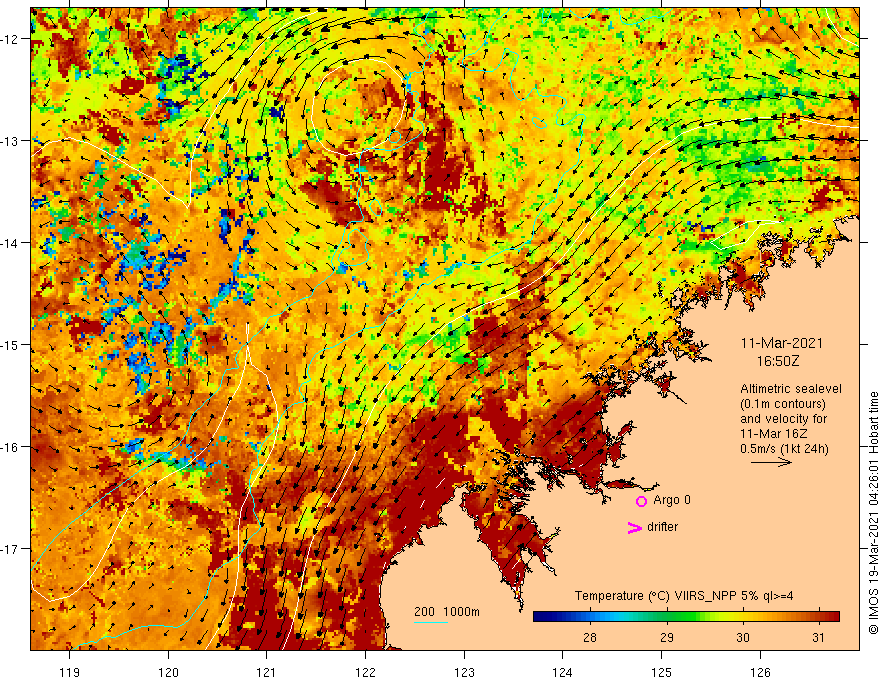Screen dimensions: 880x680
Task: Click the colorbar label '29'
Action: pos(666,637)
